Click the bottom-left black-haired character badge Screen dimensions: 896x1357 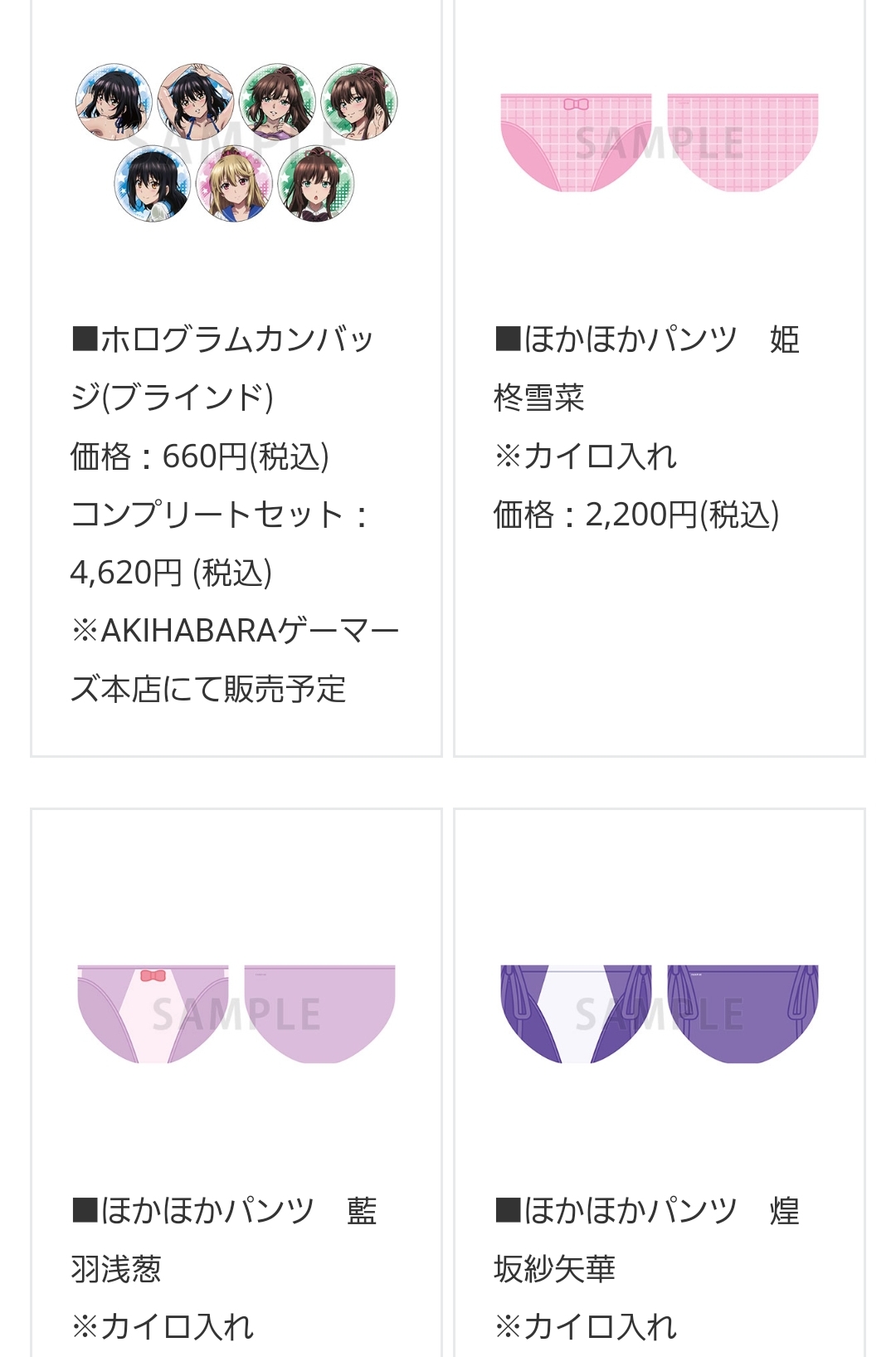153,184
